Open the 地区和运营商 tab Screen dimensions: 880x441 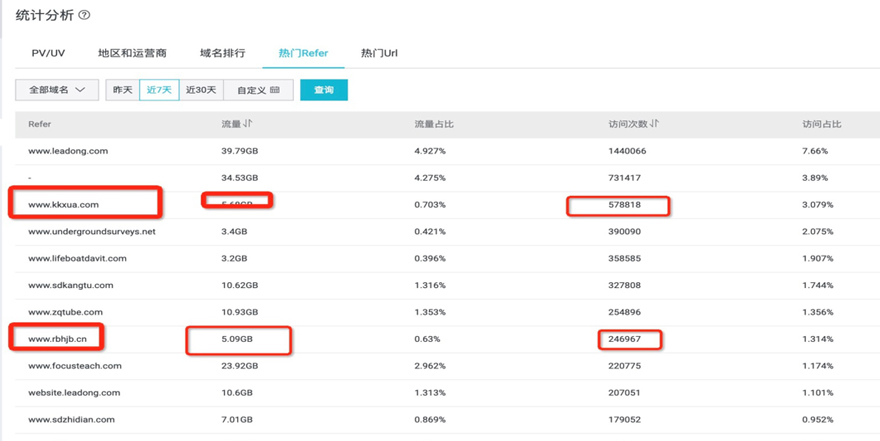(132, 53)
